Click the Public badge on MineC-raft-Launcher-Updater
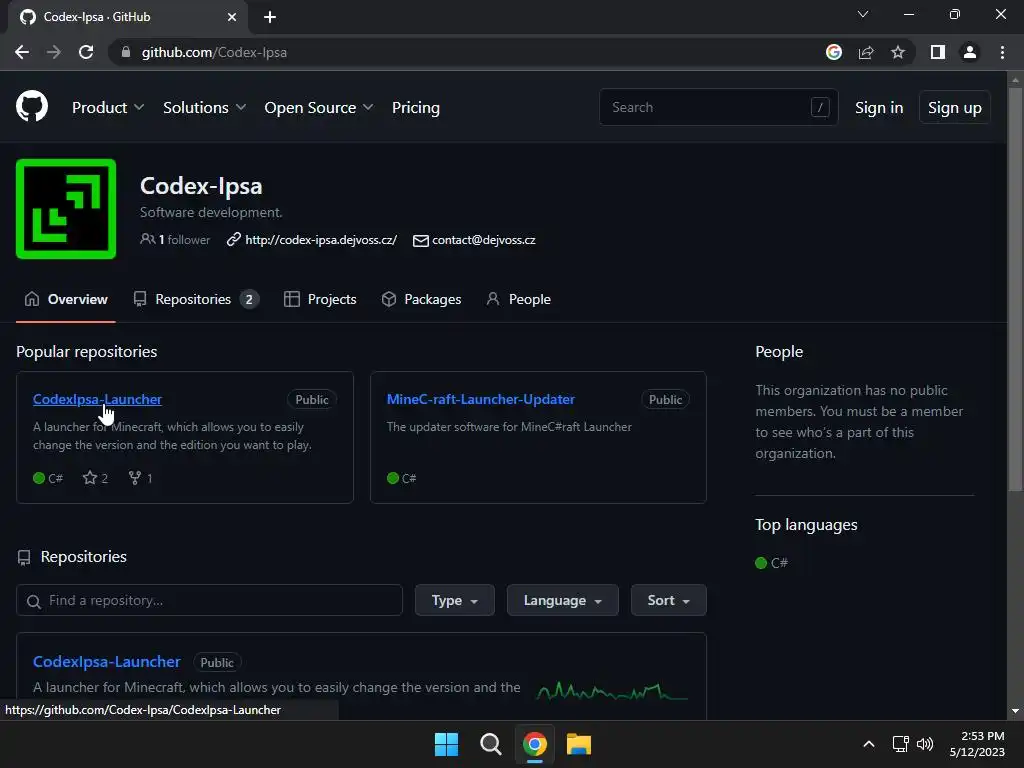 665,400
